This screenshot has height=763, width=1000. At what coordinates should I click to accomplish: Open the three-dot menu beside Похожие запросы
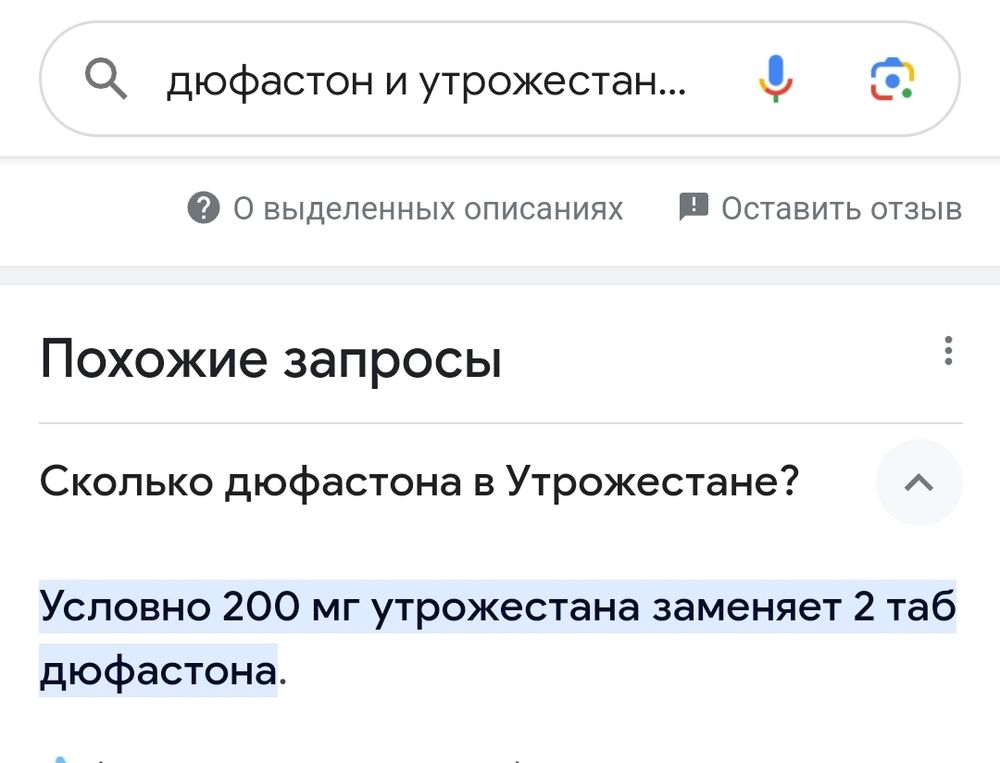point(948,352)
